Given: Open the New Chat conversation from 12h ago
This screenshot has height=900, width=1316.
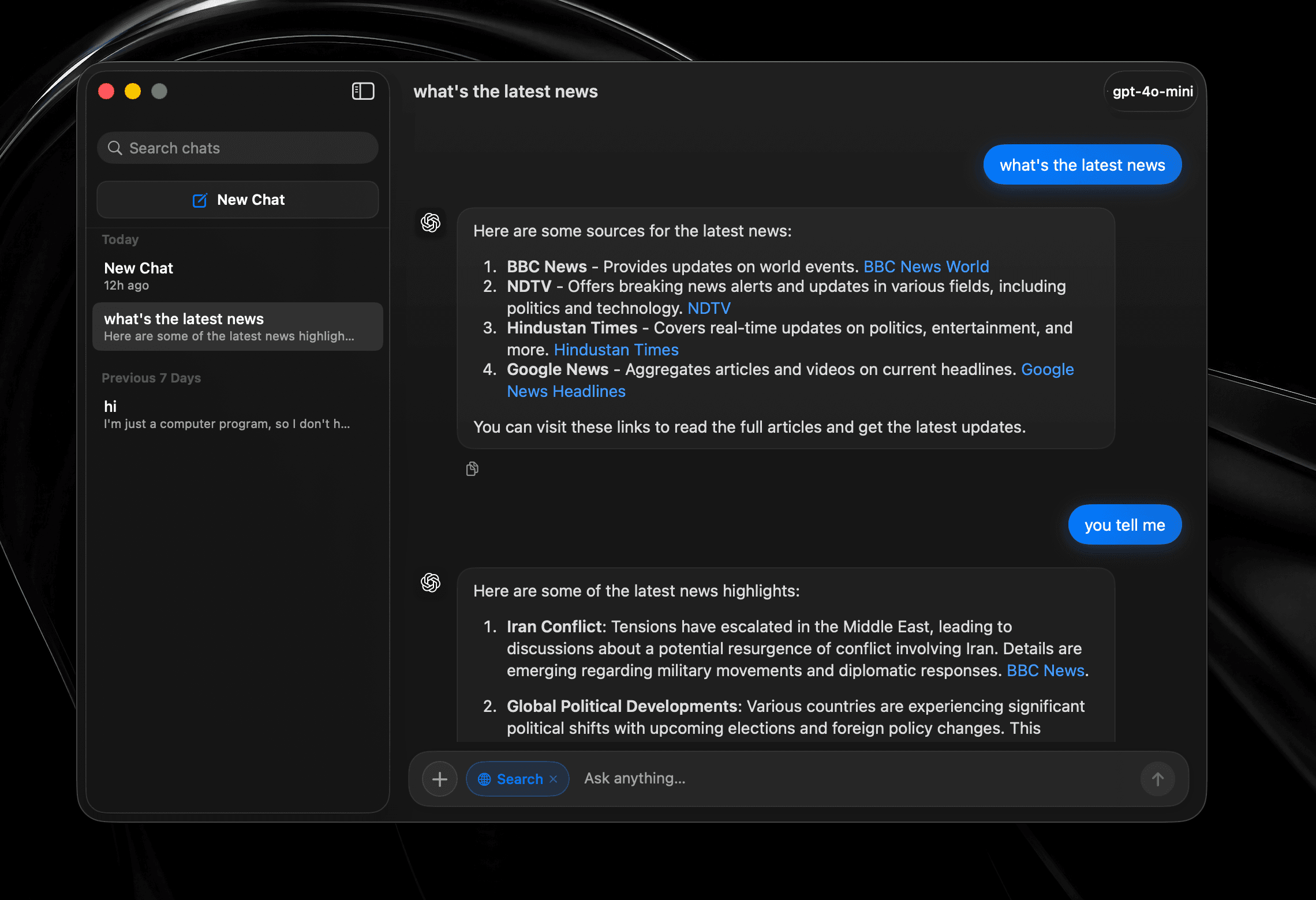Looking at the screenshot, I should coord(238,276).
